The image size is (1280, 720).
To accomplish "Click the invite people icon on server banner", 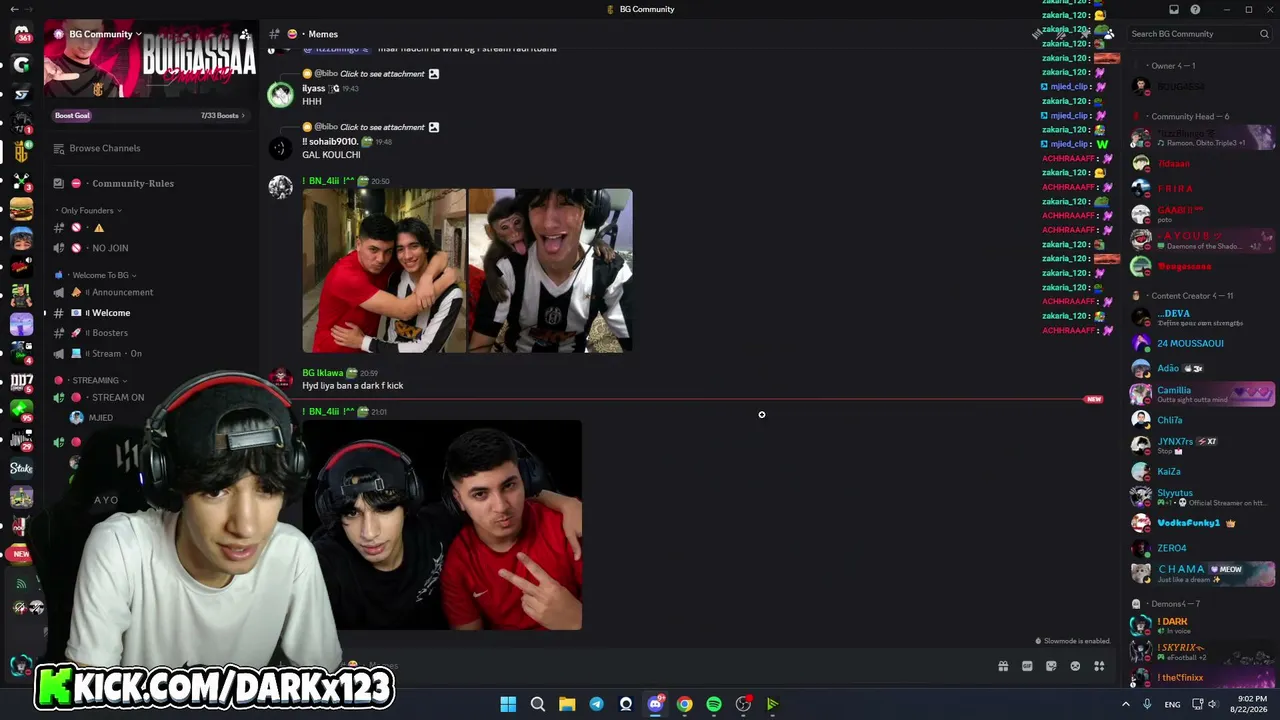I will 245,34.
